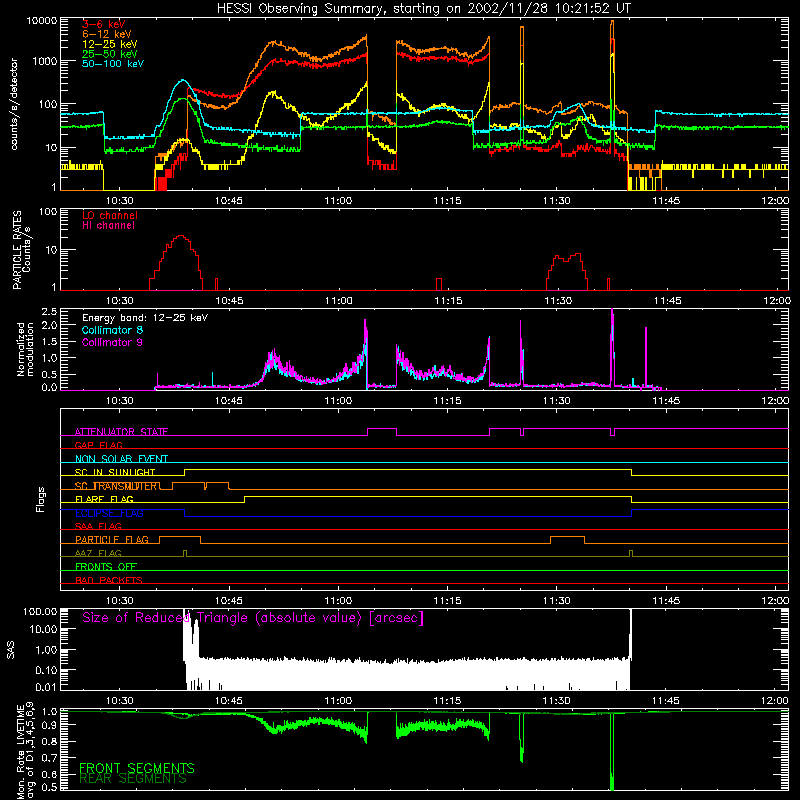800x800 pixels.
Task: Select the LO channel legend label
Action: (x=110, y=215)
